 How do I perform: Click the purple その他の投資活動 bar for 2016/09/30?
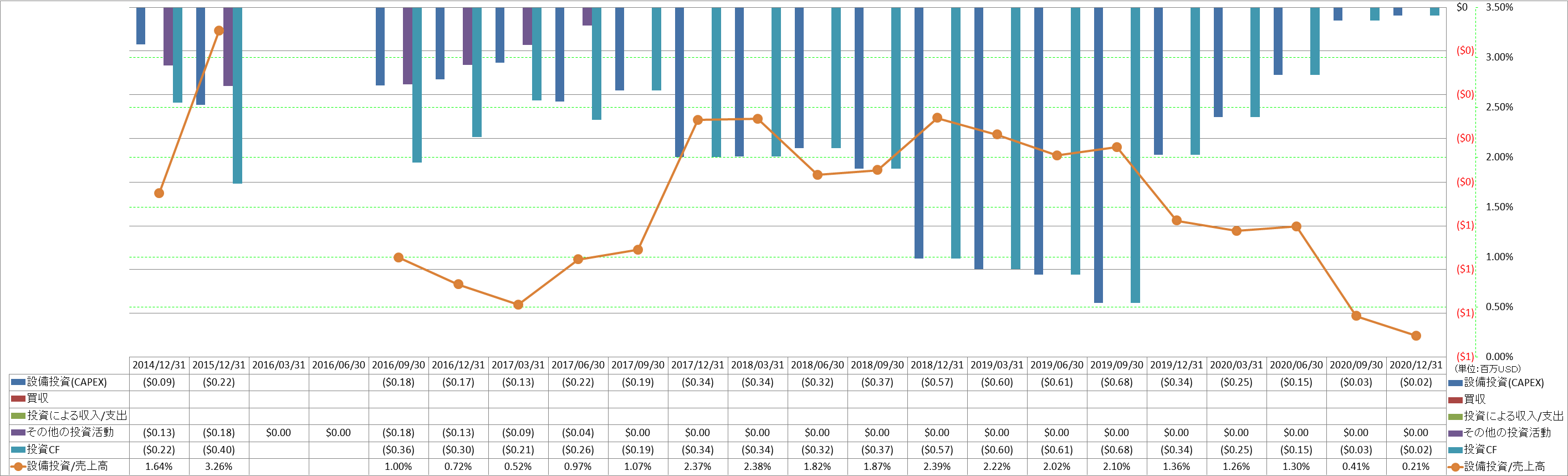[x=408, y=45]
